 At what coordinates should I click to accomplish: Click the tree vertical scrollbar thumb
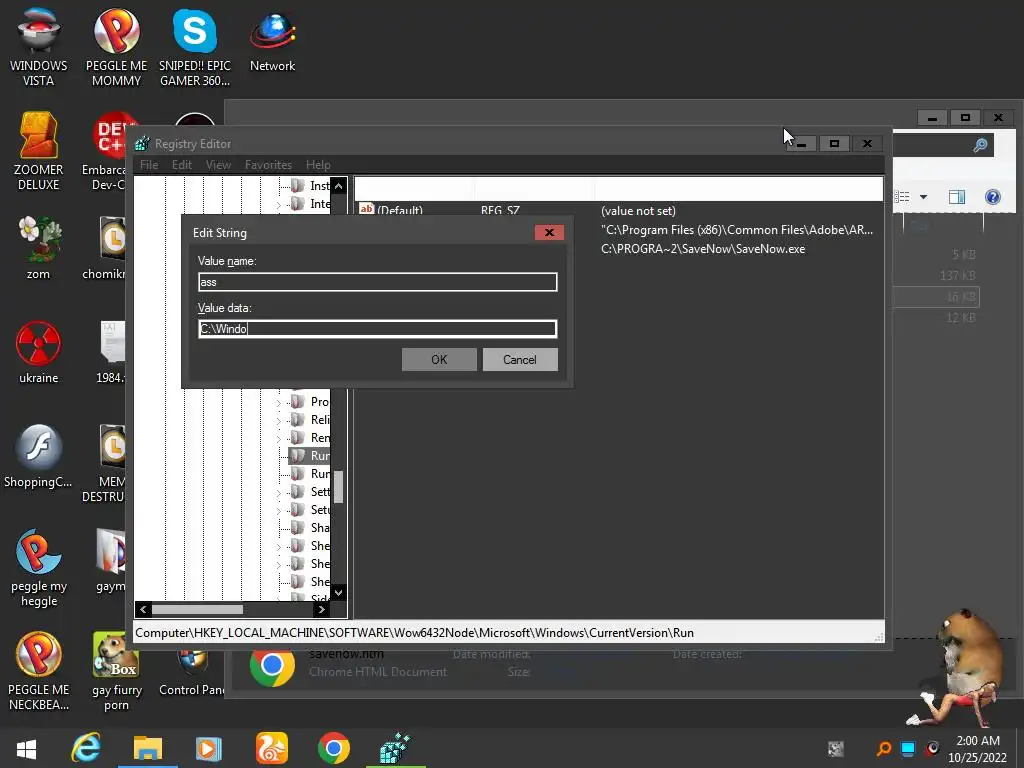[x=338, y=487]
